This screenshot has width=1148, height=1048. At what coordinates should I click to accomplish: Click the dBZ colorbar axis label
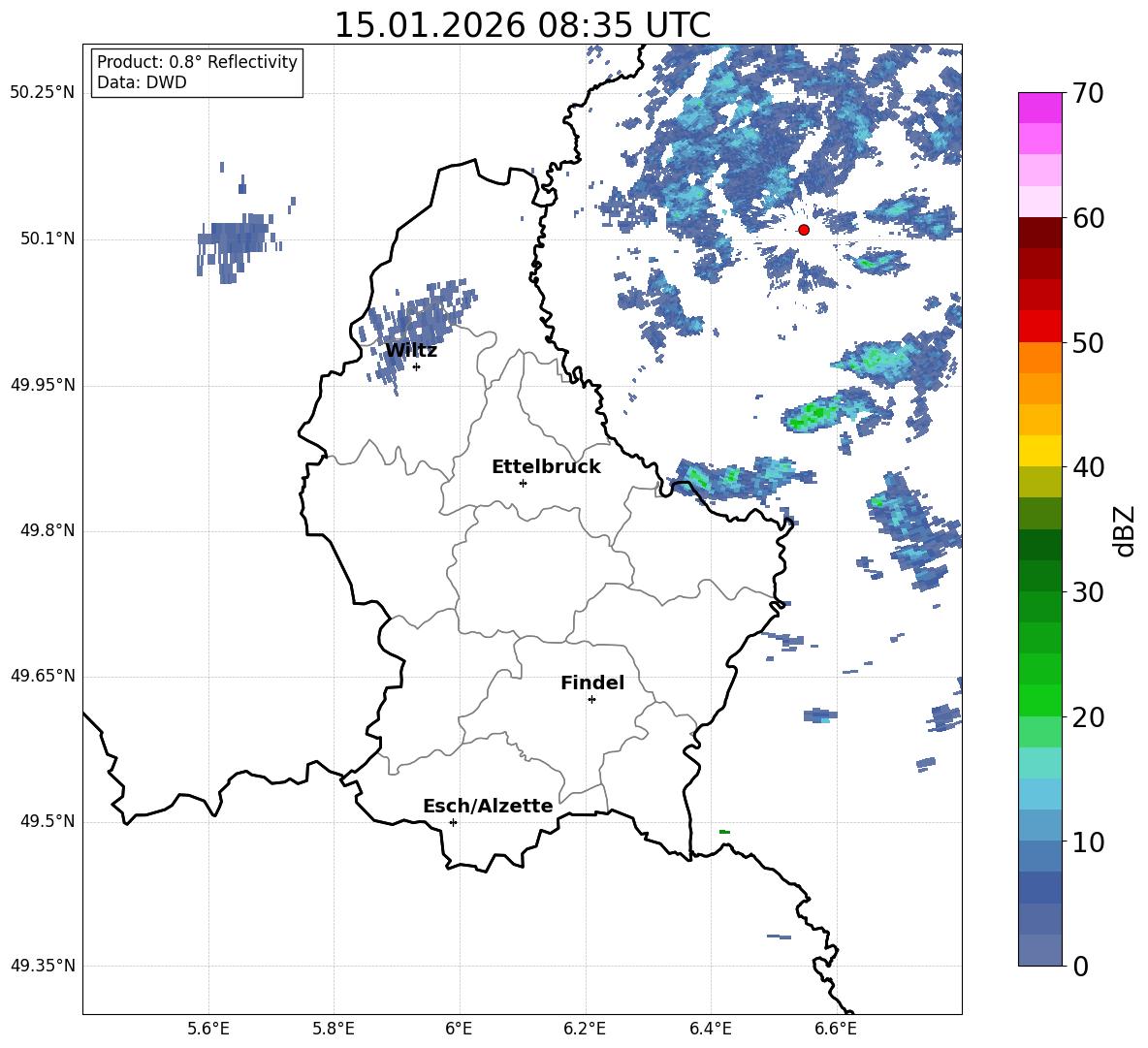(x=1125, y=530)
